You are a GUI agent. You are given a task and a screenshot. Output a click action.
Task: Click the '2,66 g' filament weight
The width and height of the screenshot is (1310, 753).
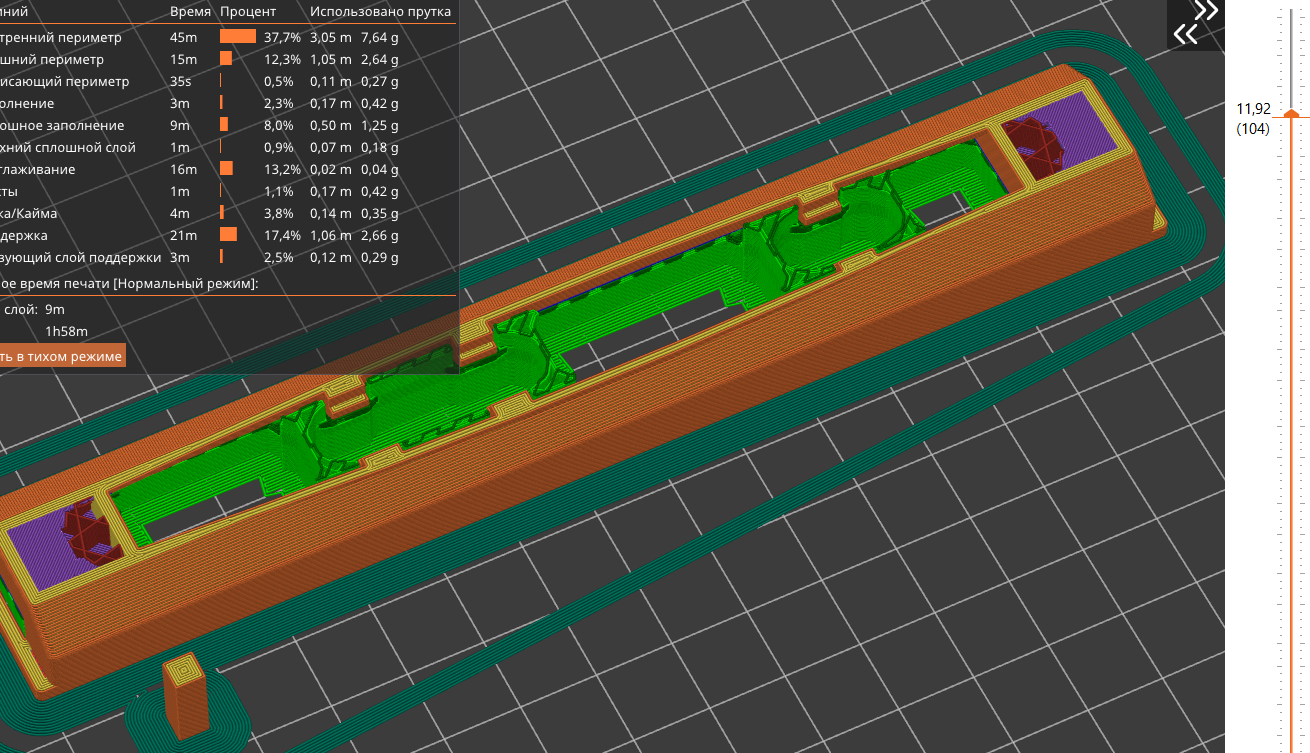click(380, 235)
